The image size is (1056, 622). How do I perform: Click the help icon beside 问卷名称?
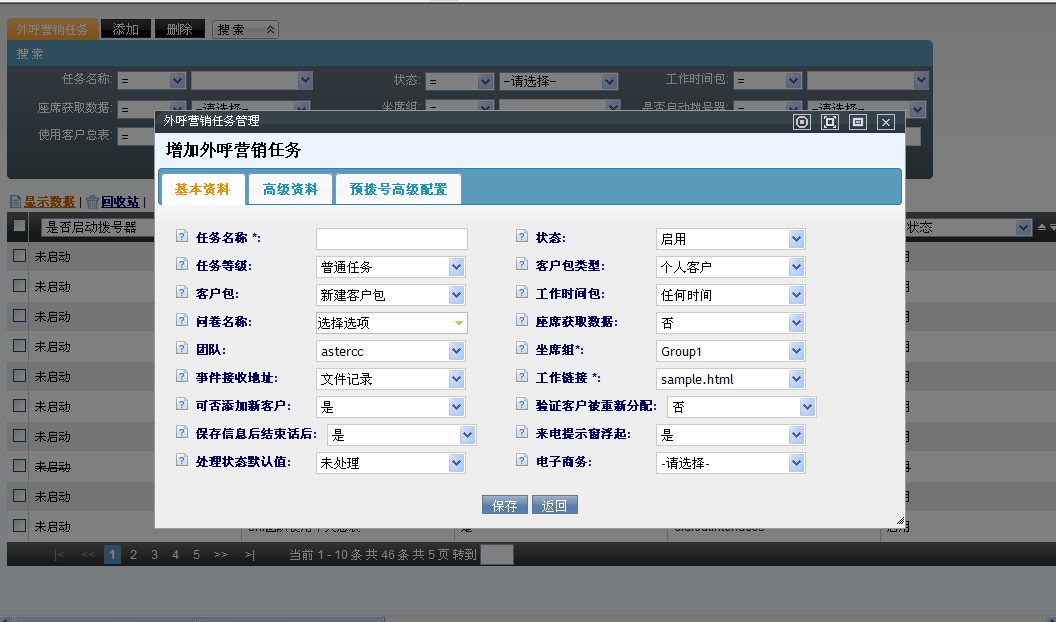182,321
